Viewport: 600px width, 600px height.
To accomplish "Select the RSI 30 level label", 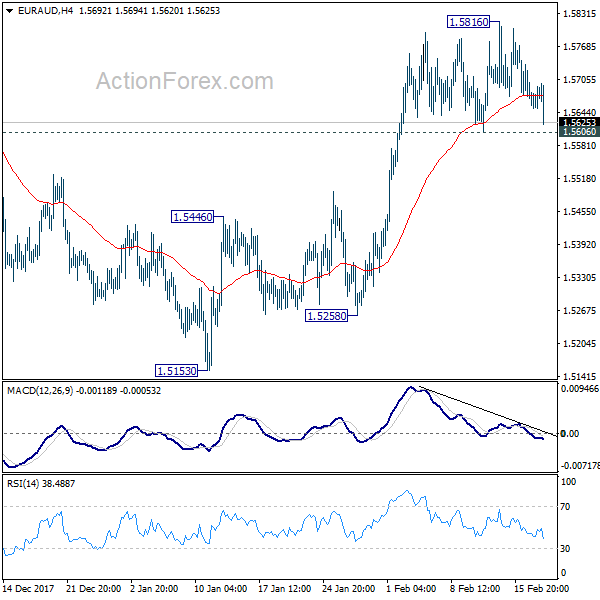I will click(x=565, y=549).
